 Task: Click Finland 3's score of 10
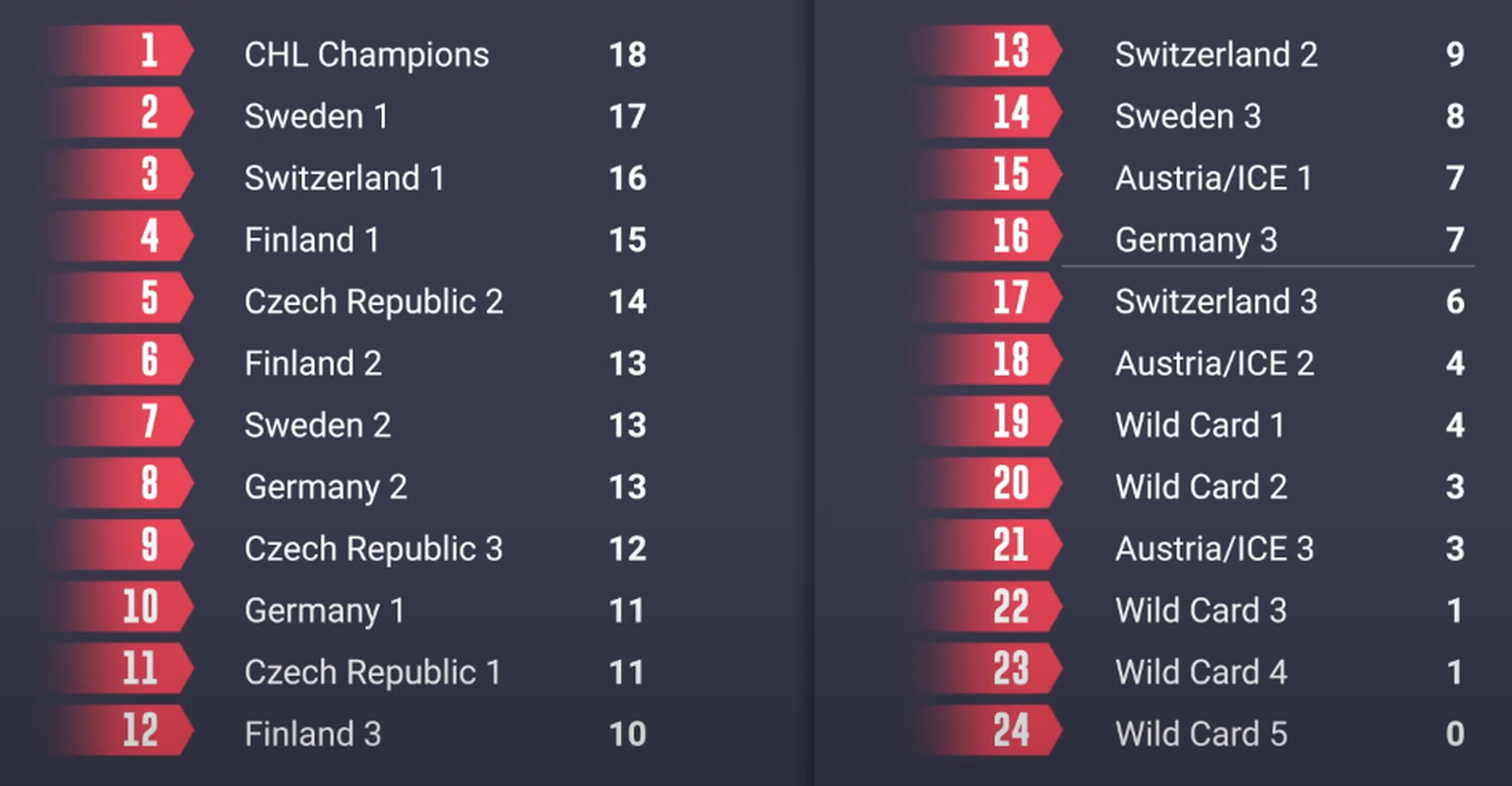(x=627, y=734)
